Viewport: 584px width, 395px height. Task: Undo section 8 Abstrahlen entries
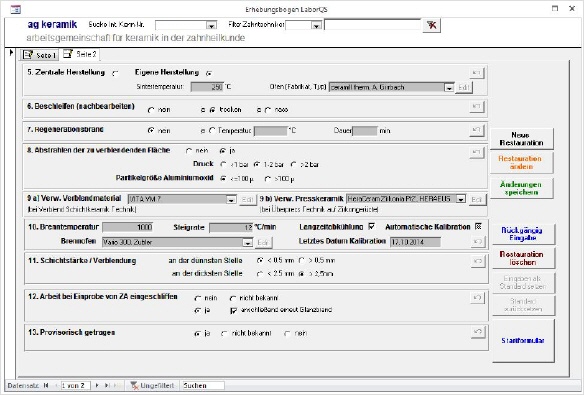coord(476,152)
